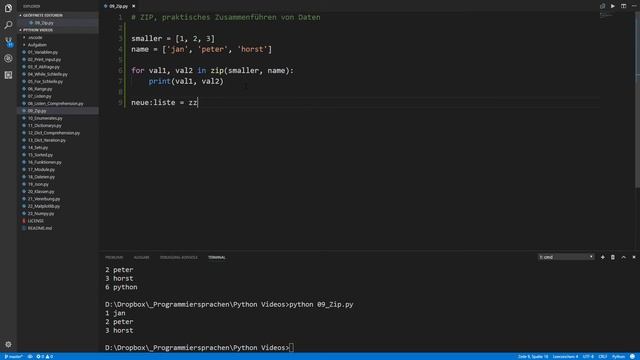Switch to the Debugging-Konsole panel tab
The width and height of the screenshot is (640, 360).
click(179, 257)
